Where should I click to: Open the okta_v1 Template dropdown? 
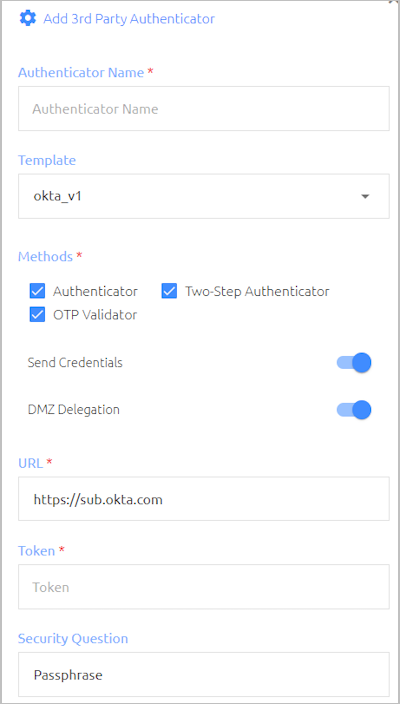click(x=204, y=196)
